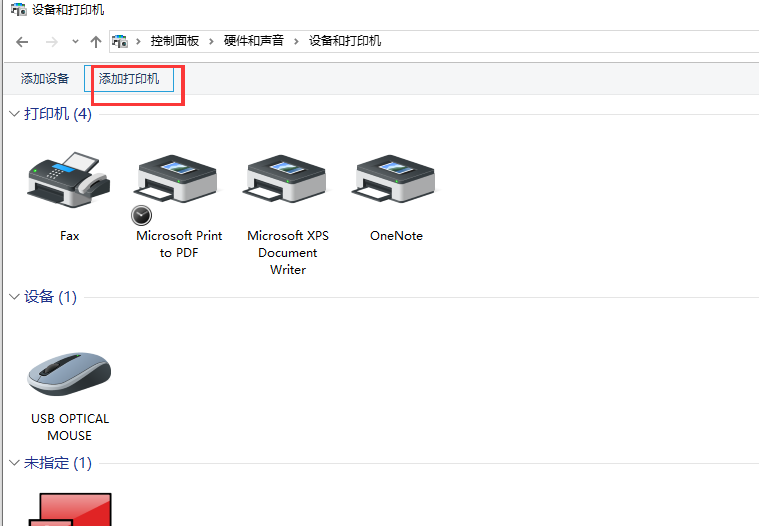This screenshot has width=759, height=526.
Task: Open the recent locations dropdown arrow
Action: coord(75,42)
